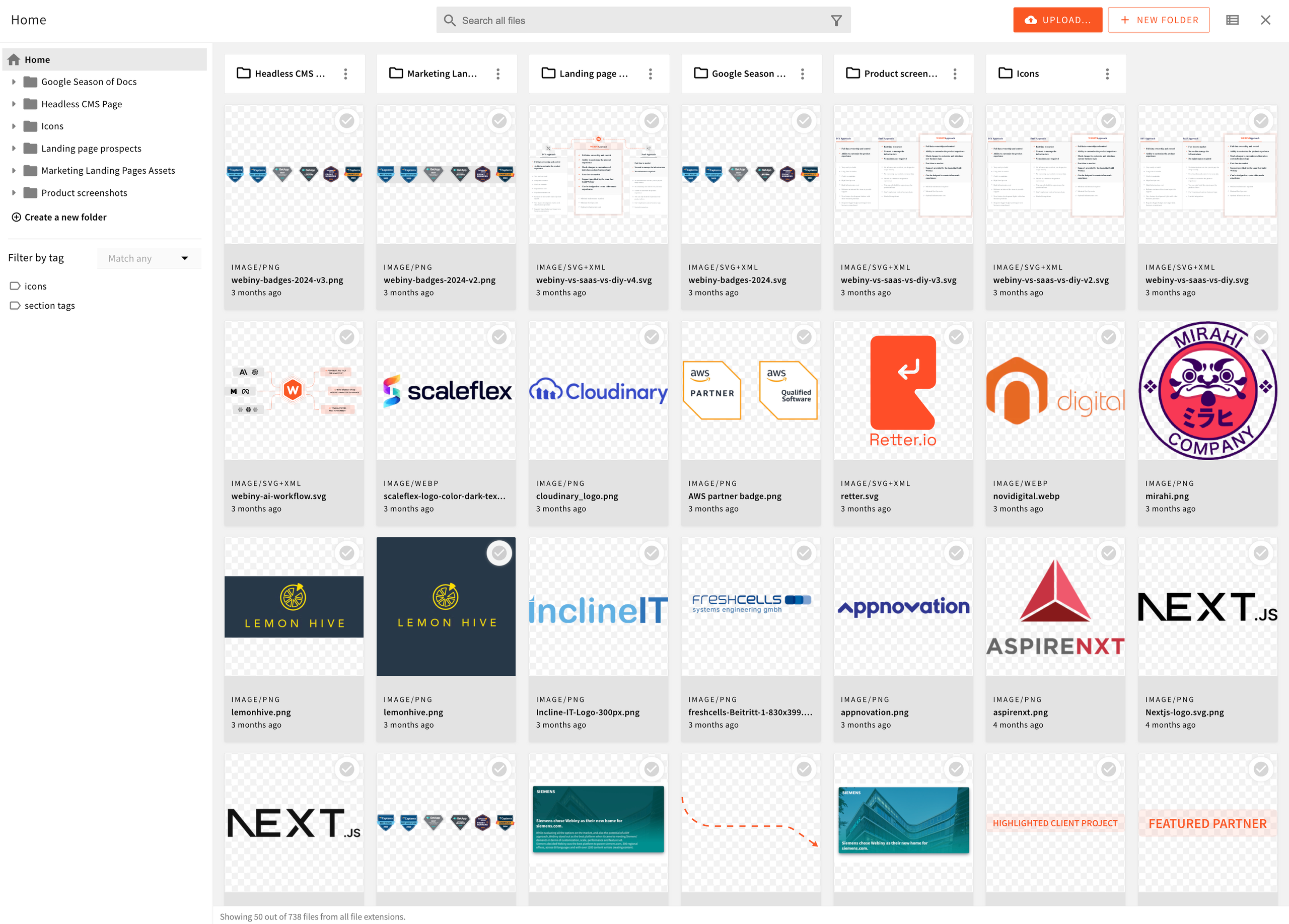Select webiny-badges-2024-v2.png checkmark
The width and height of the screenshot is (1289, 924).
point(499,120)
